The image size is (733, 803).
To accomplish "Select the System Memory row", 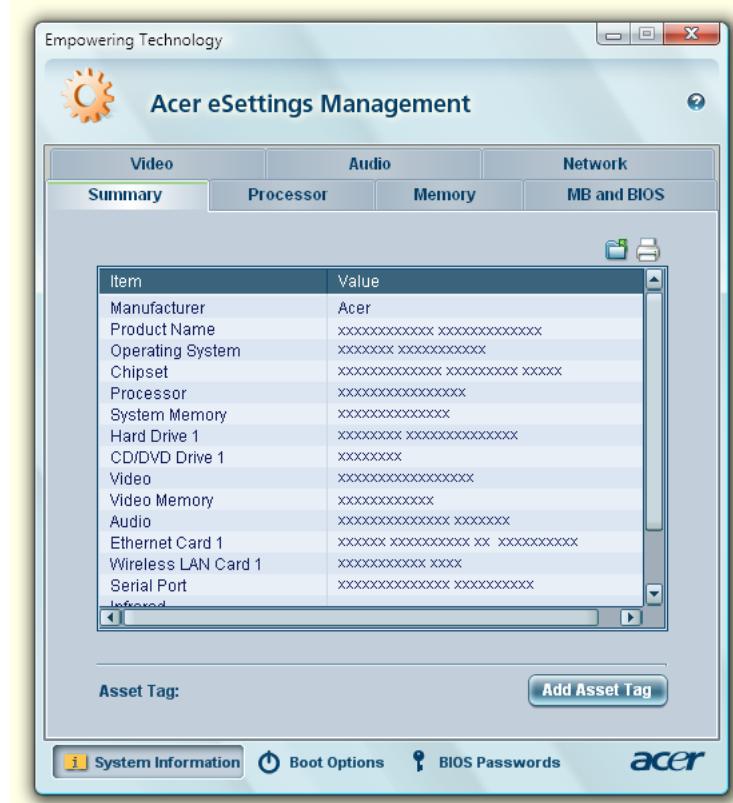I will click(371, 414).
